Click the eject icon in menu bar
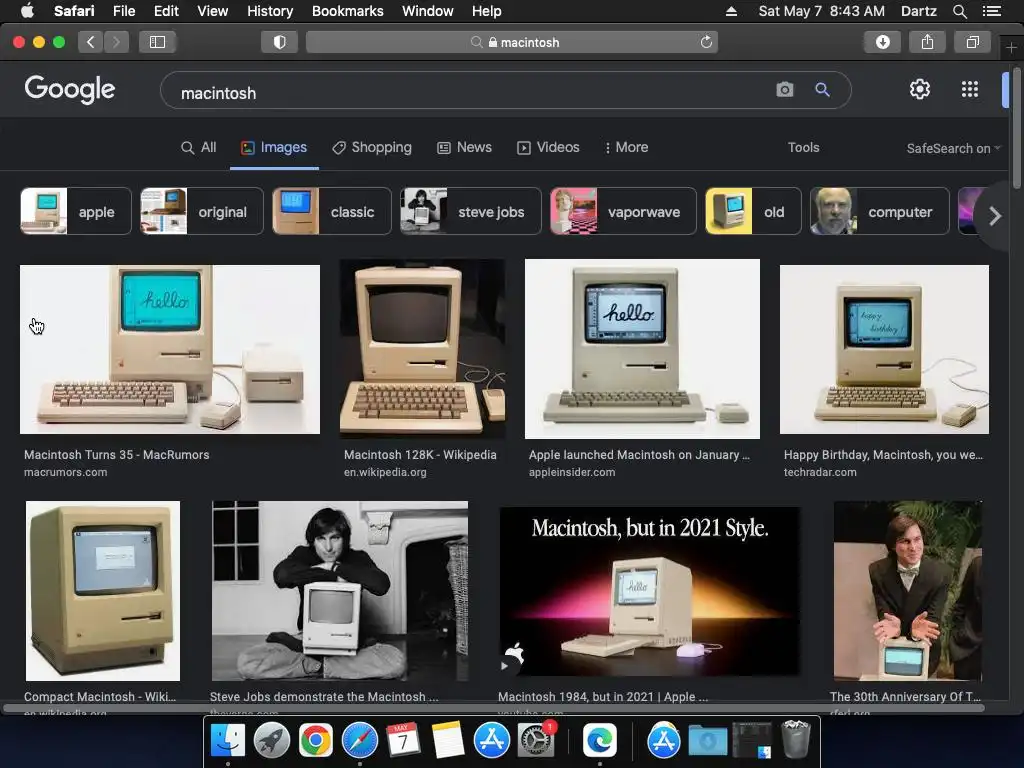The image size is (1024, 768). [731, 11]
